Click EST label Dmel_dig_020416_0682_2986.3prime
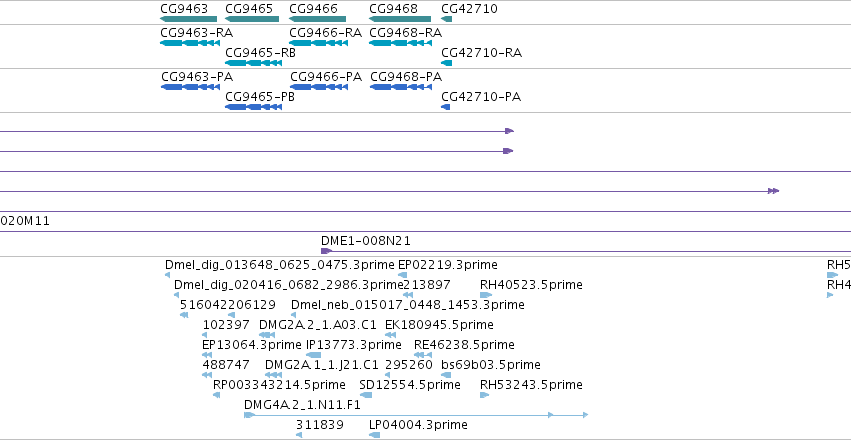851x440 pixels. (x=289, y=285)
